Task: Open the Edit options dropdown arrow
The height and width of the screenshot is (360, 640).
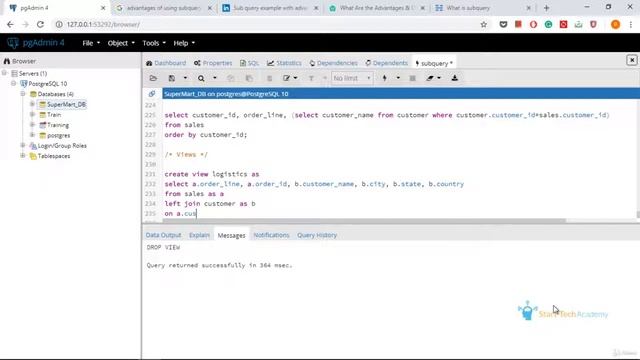Action: (x=296, y=78)
